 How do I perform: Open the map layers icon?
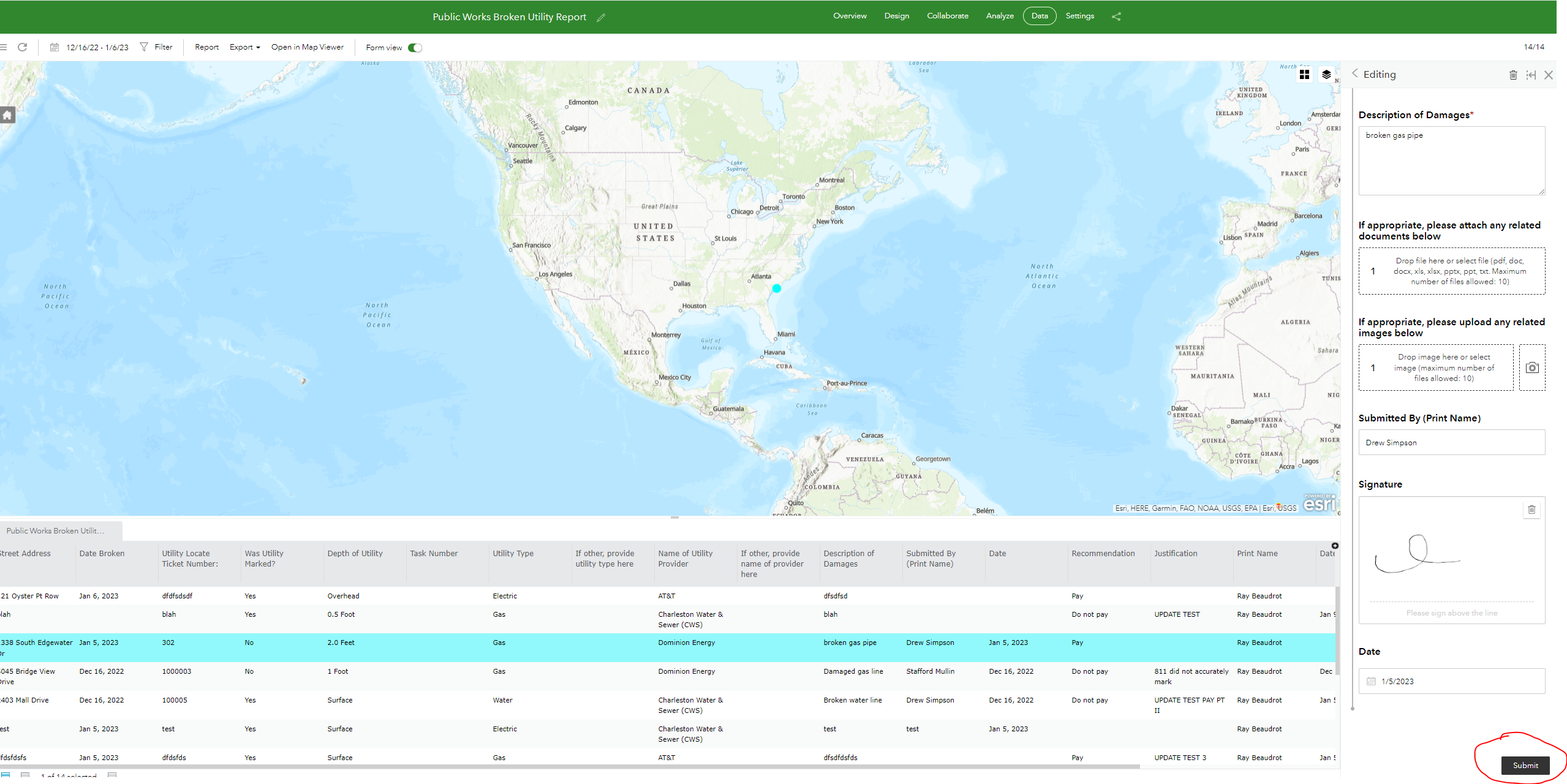point(1326,74)
